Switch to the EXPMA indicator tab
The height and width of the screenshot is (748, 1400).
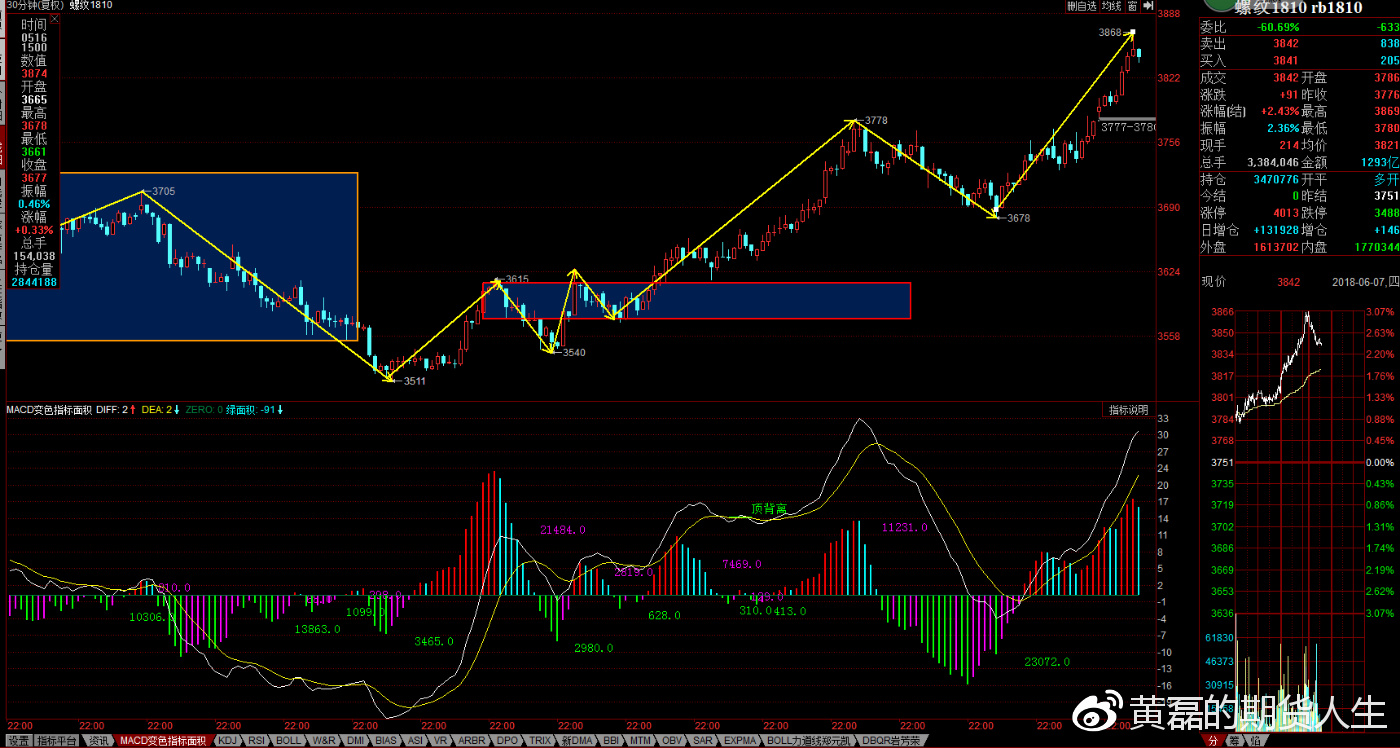pyautogui.click(x=740, y=741)
